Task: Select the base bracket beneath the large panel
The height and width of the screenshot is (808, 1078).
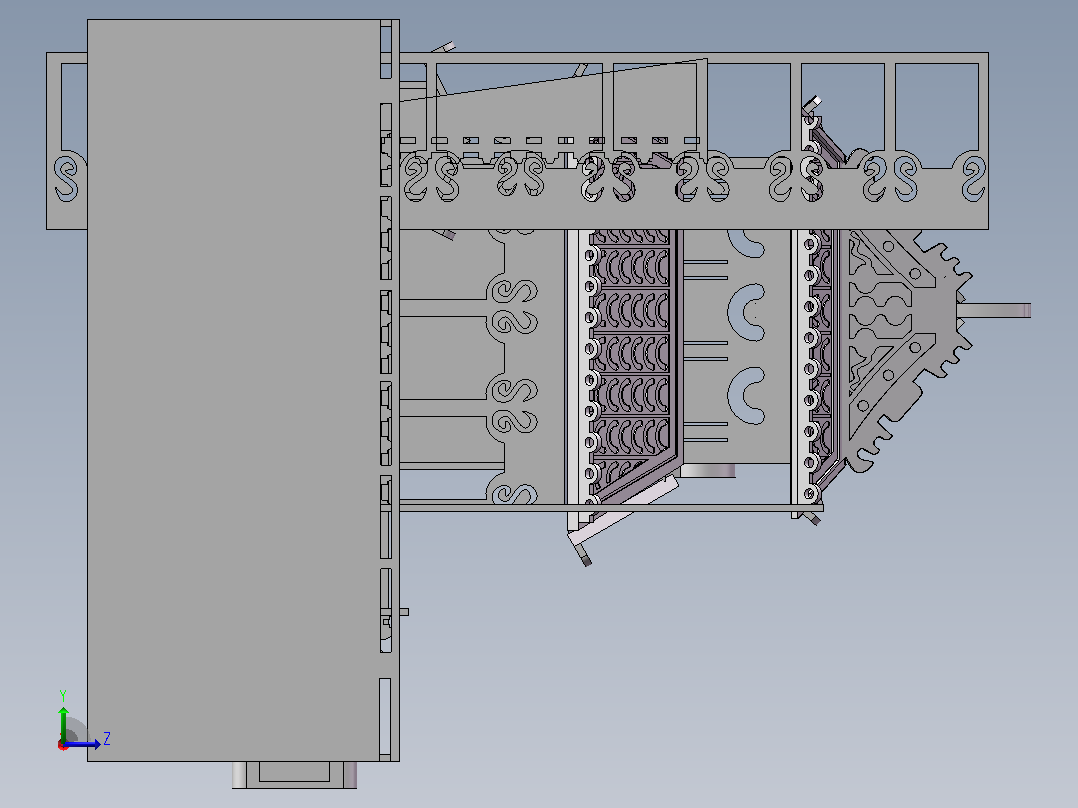Action: (294, 774)
